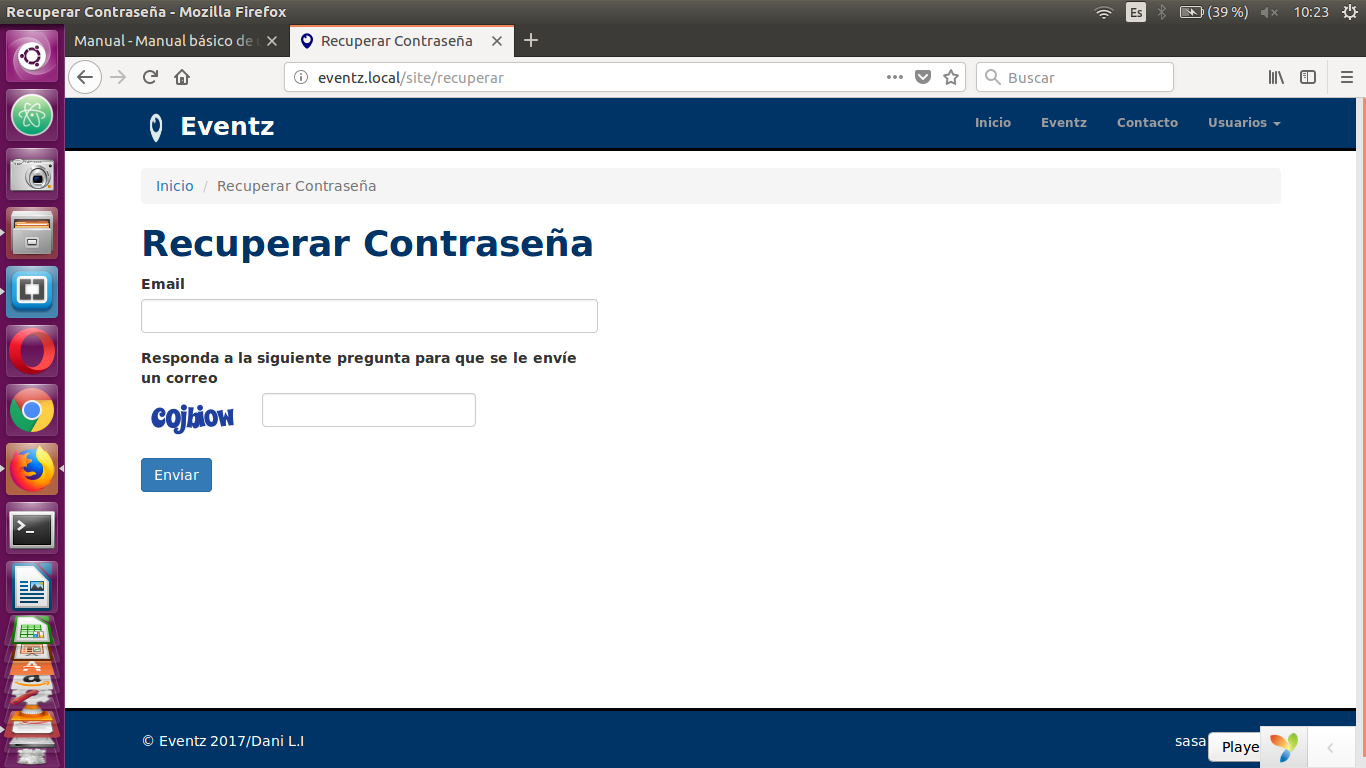1366x768 pixels.
Task: Open Contacto nav menu item
Action: pyautogui.click(x=1147, y=122)
